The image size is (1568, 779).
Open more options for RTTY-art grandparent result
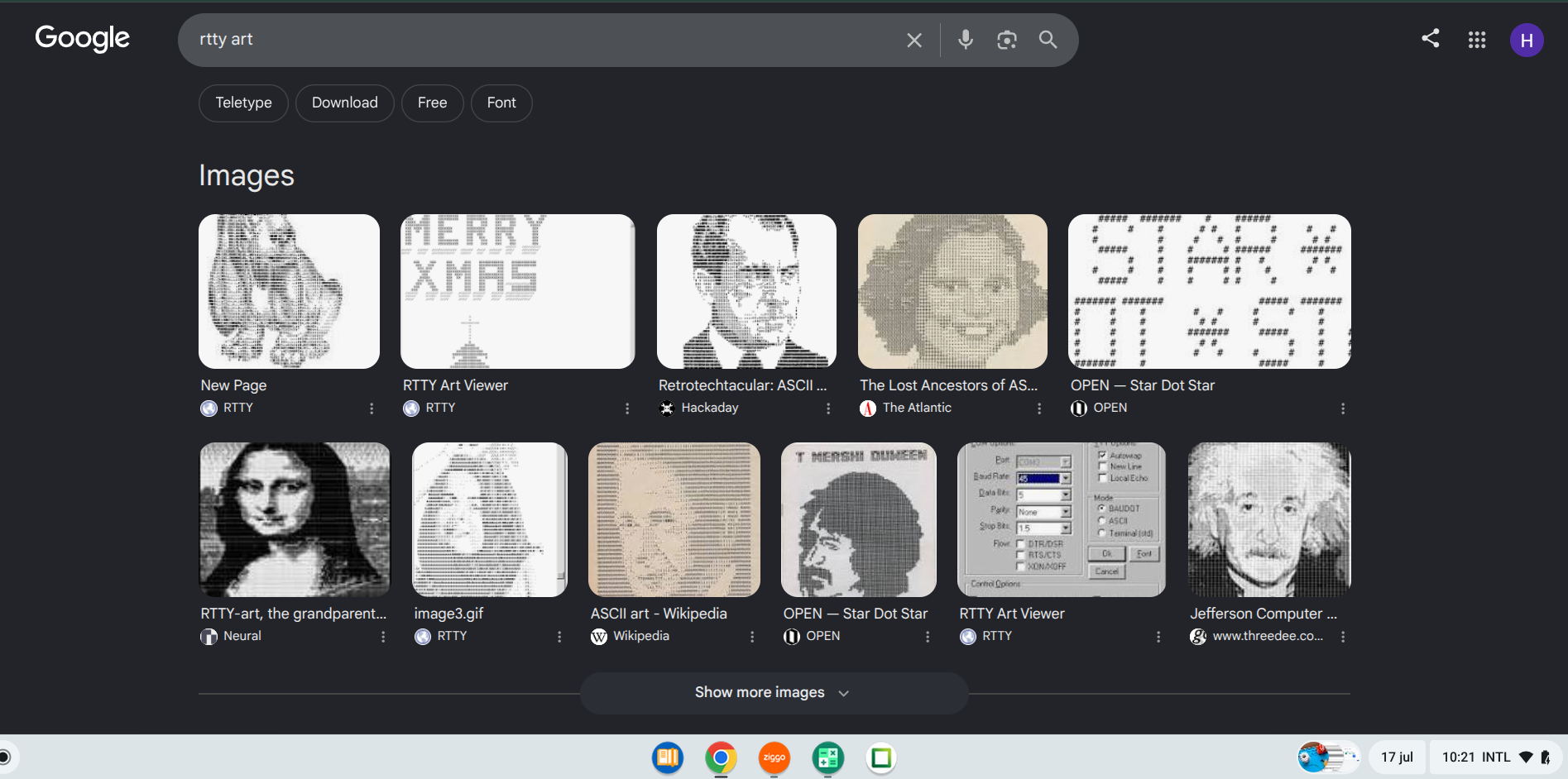(x=383, y=637)
